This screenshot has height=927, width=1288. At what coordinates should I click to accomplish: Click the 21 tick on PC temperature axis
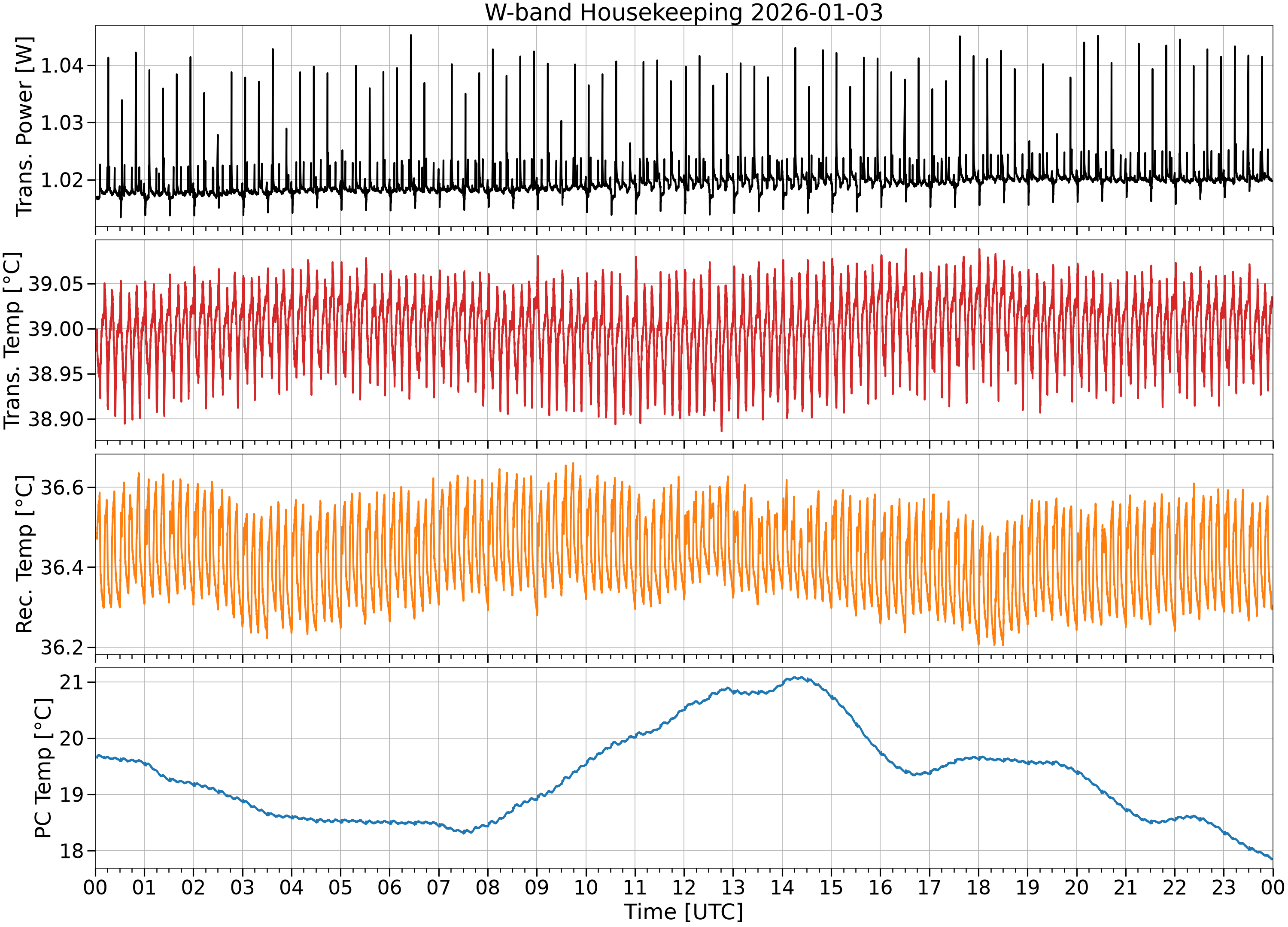72,682
